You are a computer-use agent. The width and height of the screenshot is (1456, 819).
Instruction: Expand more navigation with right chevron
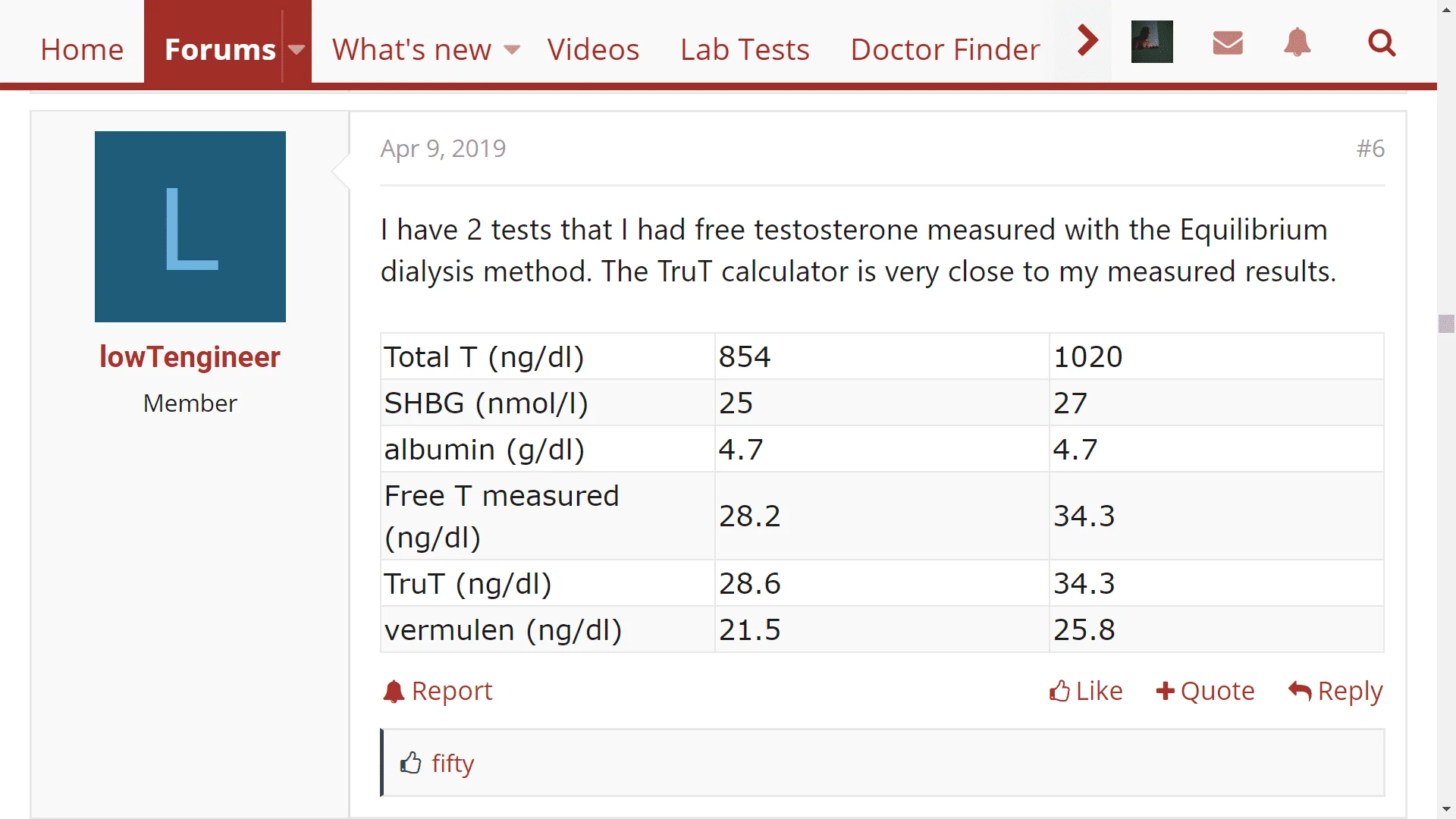click(1088, 40)
